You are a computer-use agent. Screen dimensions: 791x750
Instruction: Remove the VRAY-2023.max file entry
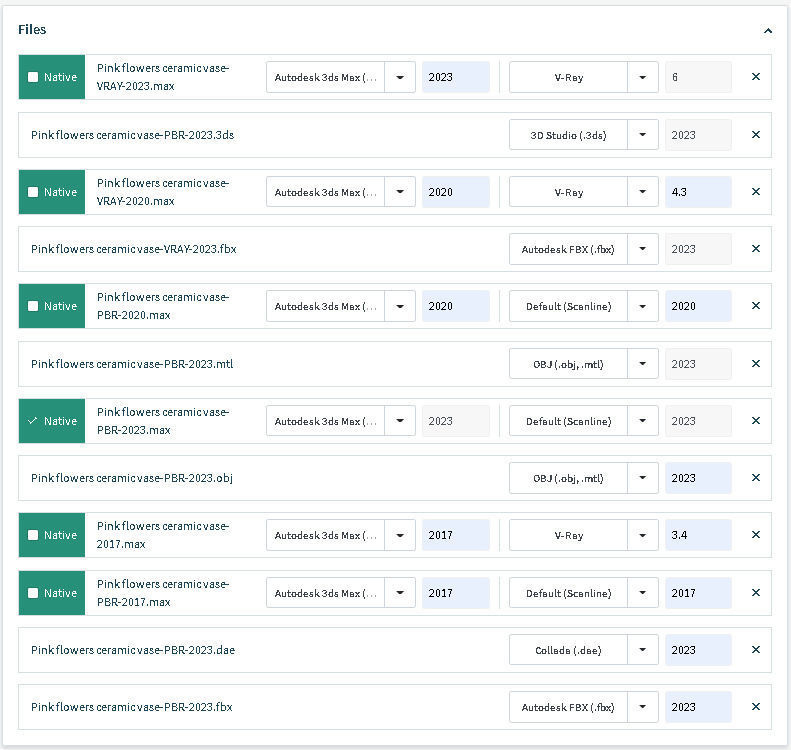pyautogui.click(x=755, y=77)
